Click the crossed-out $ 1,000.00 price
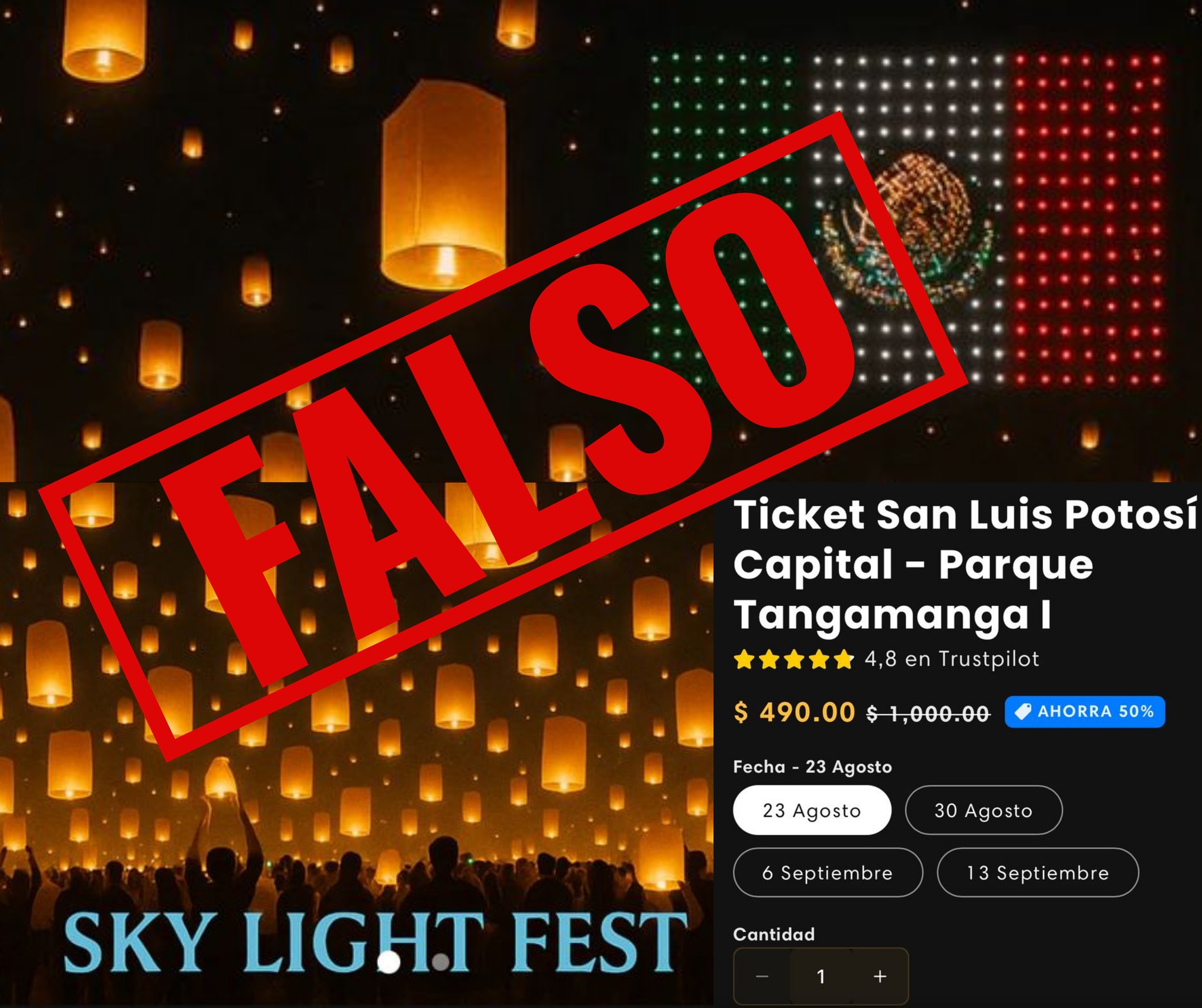 [x=928, y=714]
